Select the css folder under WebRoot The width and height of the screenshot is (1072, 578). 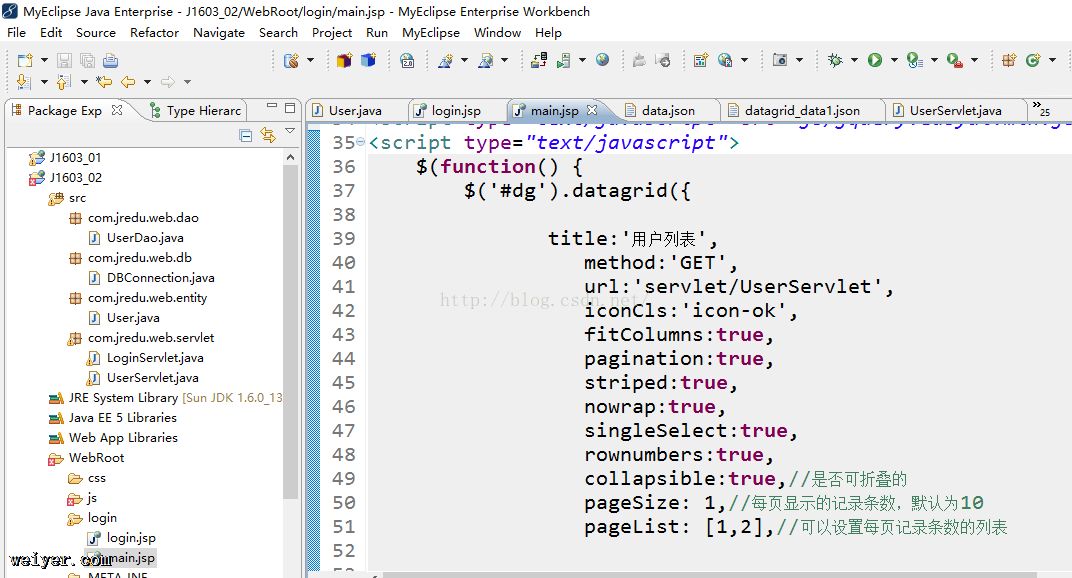(x=96, y=478)
